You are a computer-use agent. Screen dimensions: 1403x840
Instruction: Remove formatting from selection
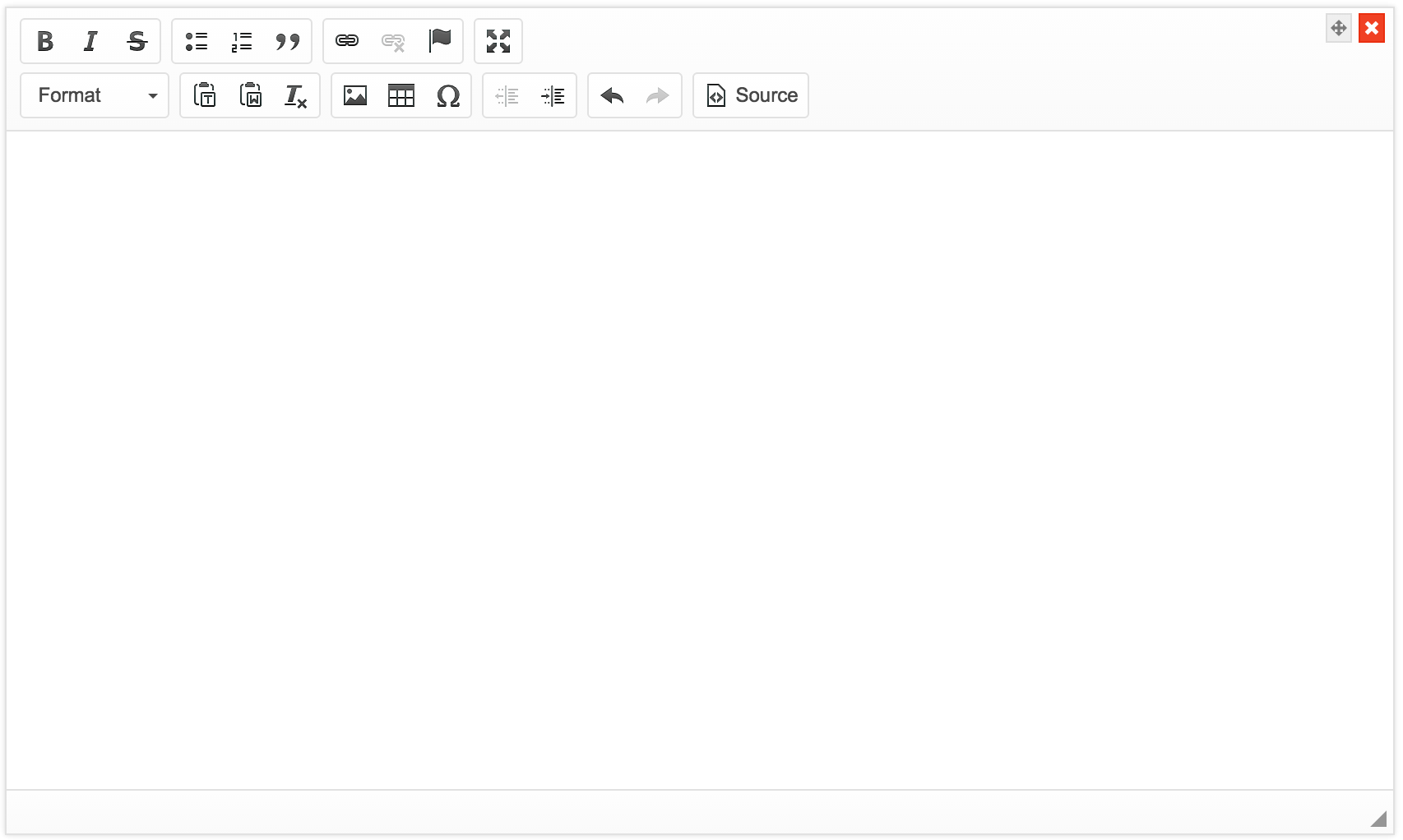click(296, 95)
